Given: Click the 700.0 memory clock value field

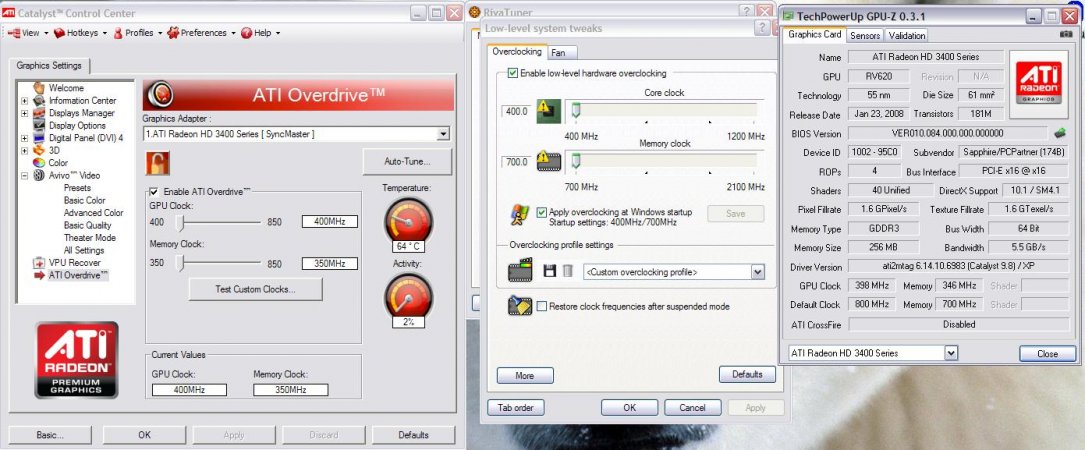Looking at the screenshot, I should 517,162.
